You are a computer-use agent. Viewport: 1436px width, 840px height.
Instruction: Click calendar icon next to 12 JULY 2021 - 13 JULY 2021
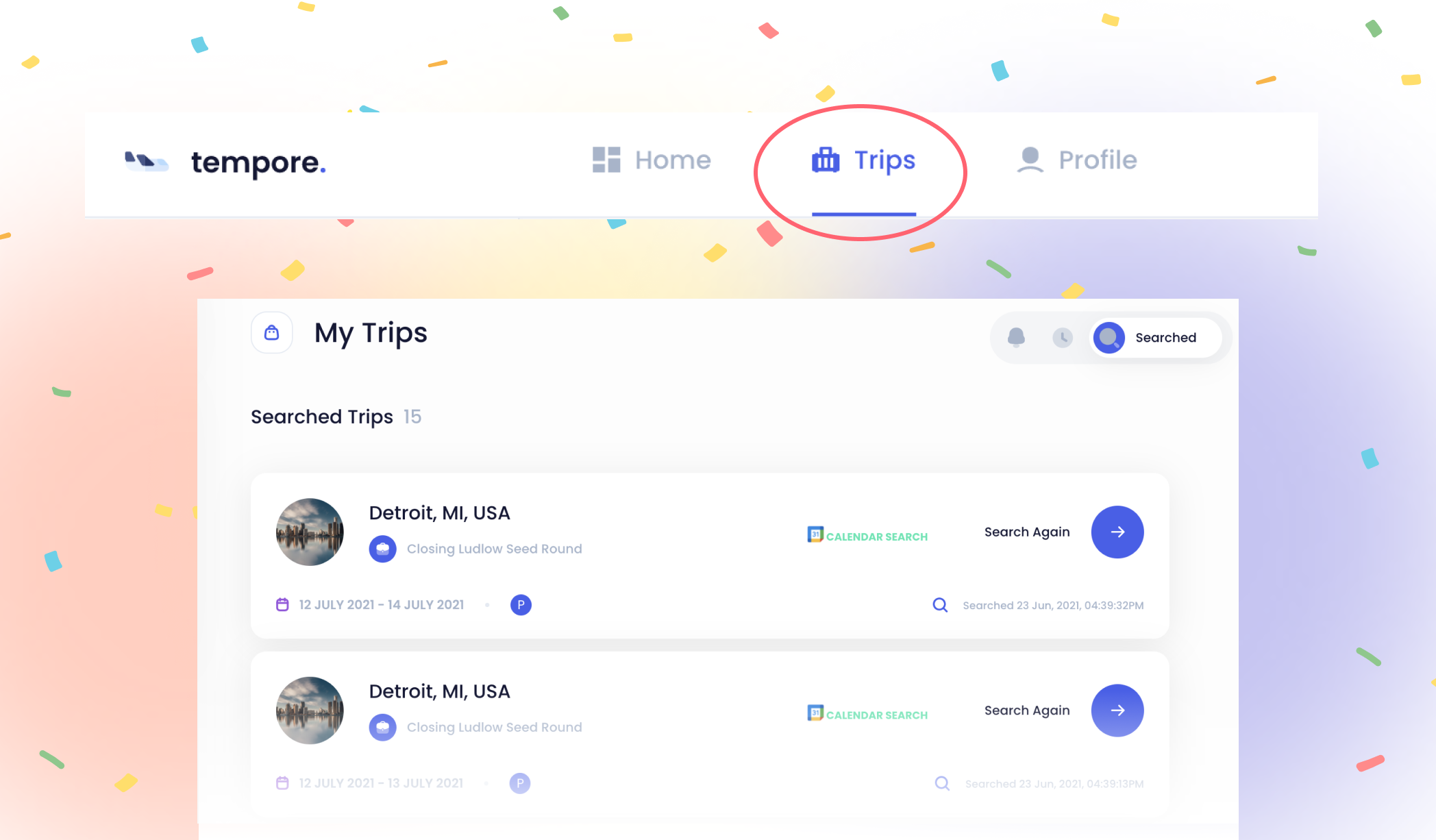tap(282, 783)
